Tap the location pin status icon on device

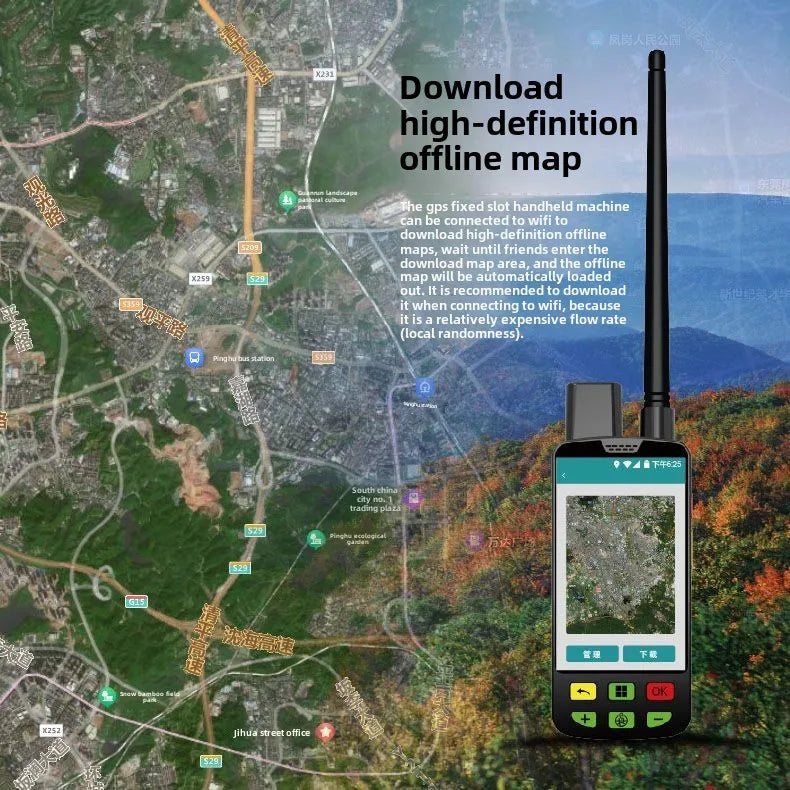point(616,464)
